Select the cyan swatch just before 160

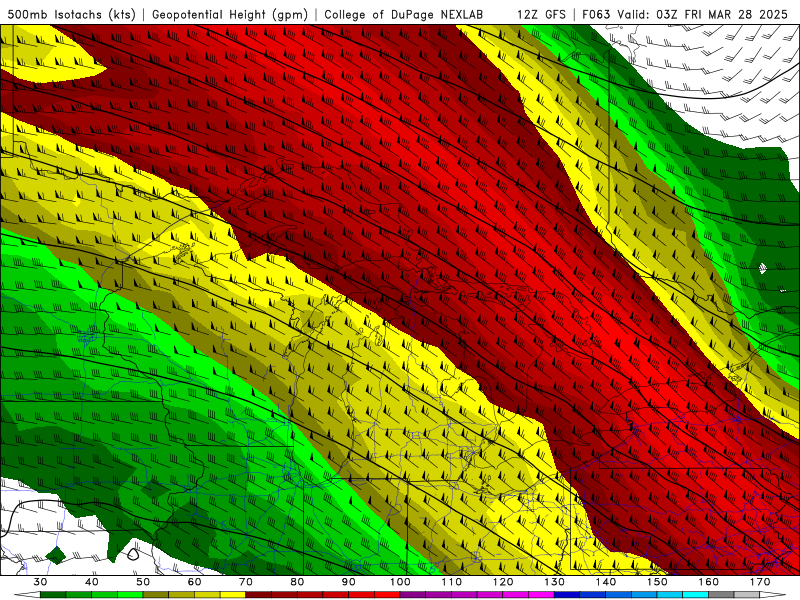coord(695,595)
